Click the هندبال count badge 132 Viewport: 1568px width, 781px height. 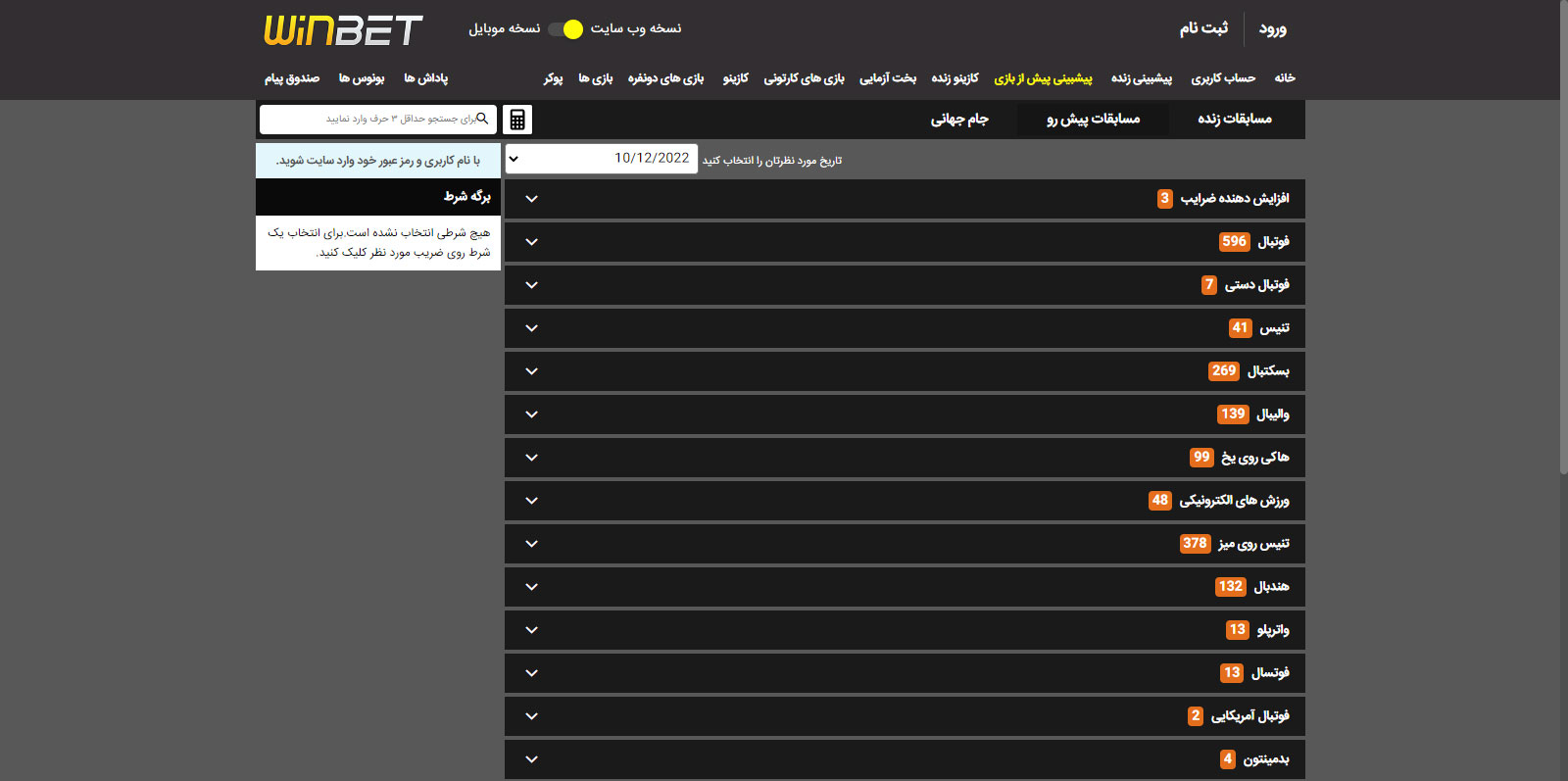tap(1231, 587)
